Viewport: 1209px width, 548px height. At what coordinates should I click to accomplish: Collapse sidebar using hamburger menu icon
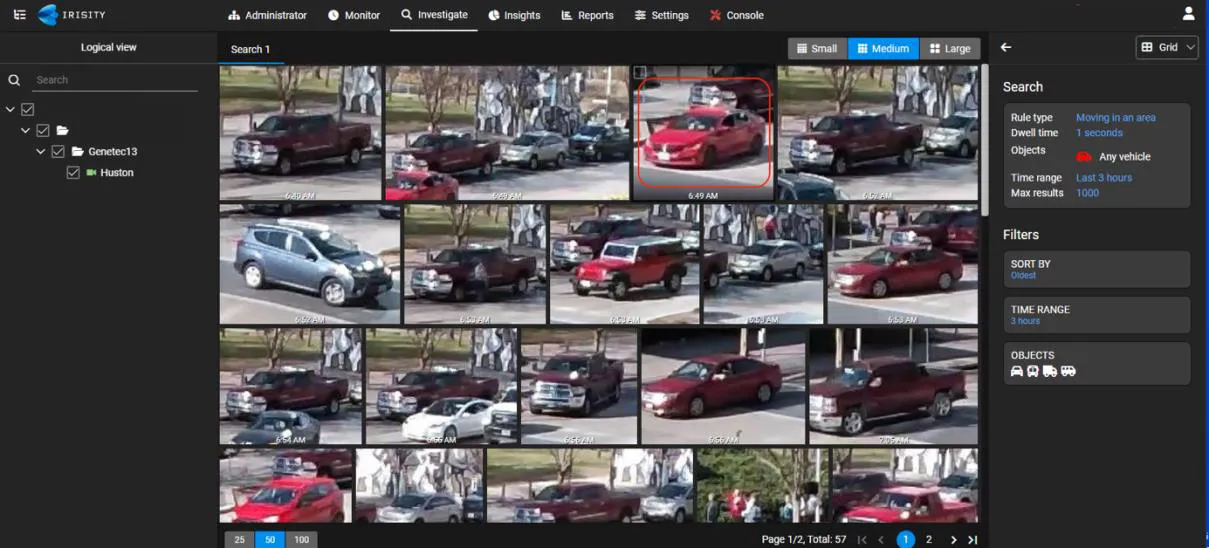[x=19, y=15]
